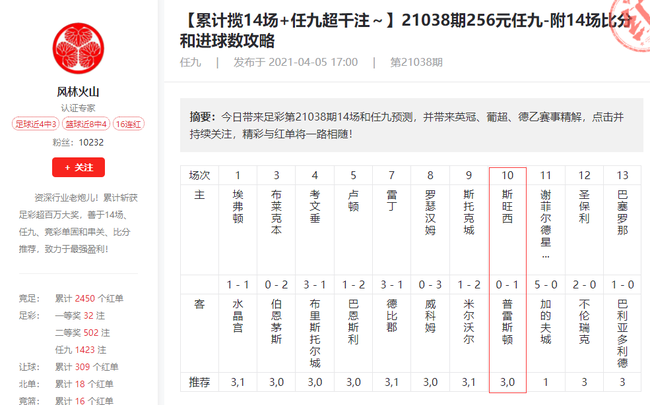Click the 足球近4中3 badge

click(36, 124)
